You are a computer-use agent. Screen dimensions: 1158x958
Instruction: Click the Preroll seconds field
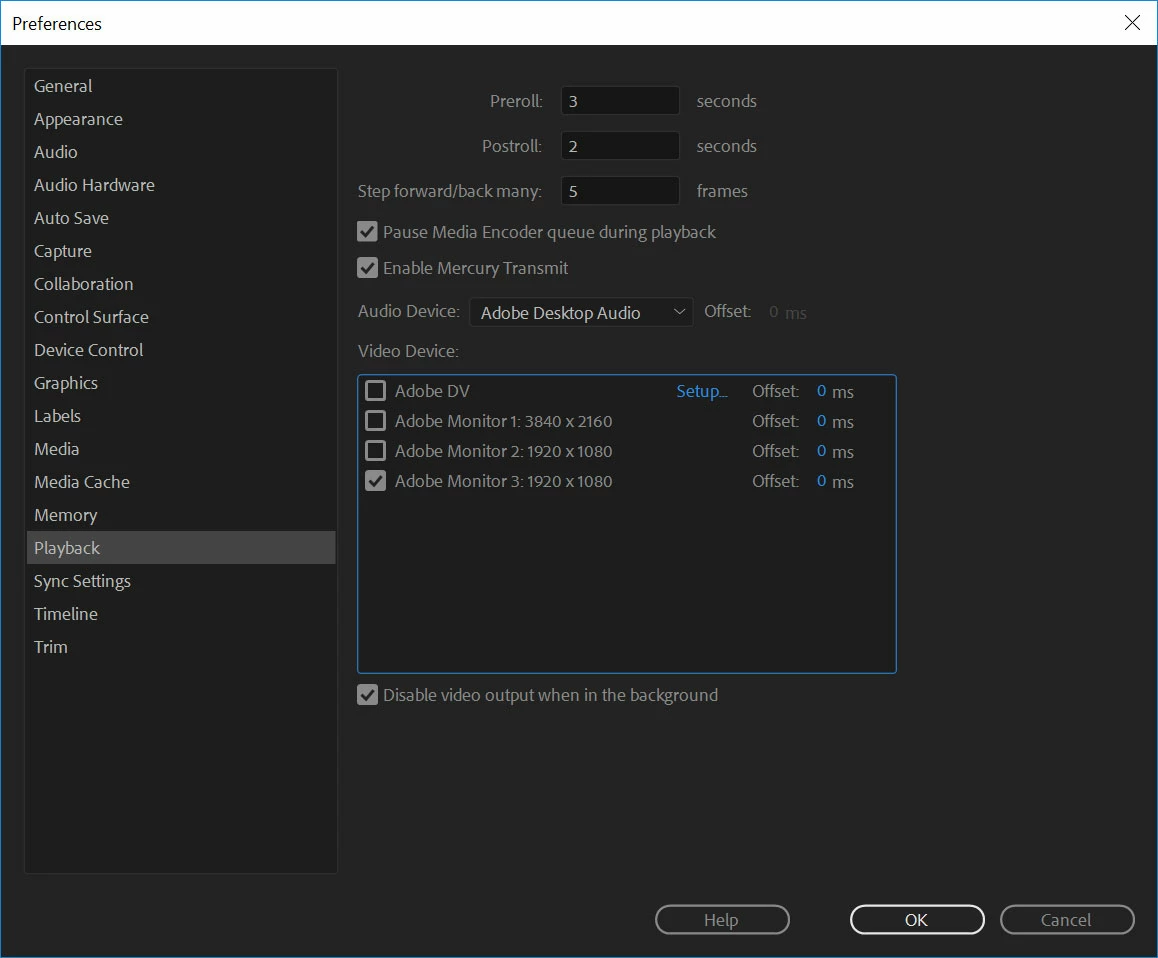[x=620, y=100]
